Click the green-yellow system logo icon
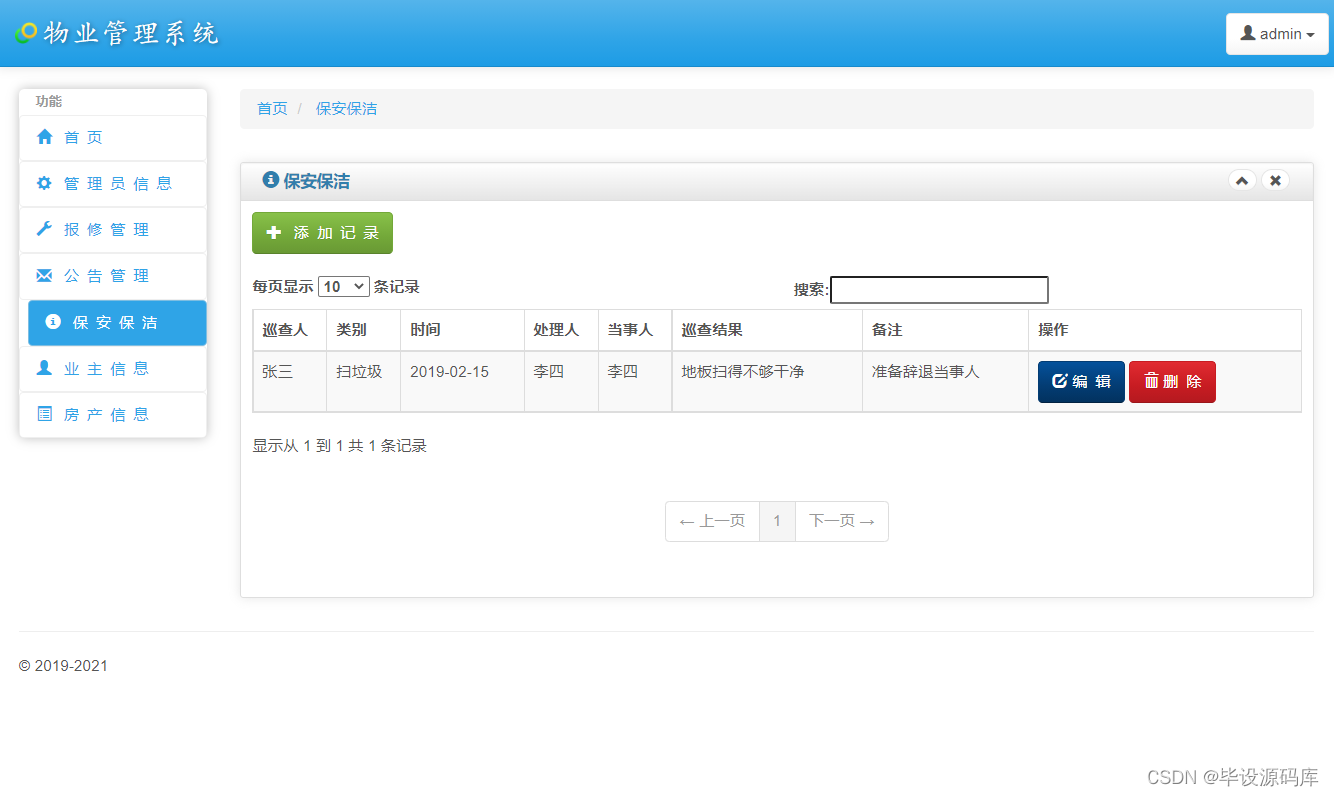 (x=27, y=33)
